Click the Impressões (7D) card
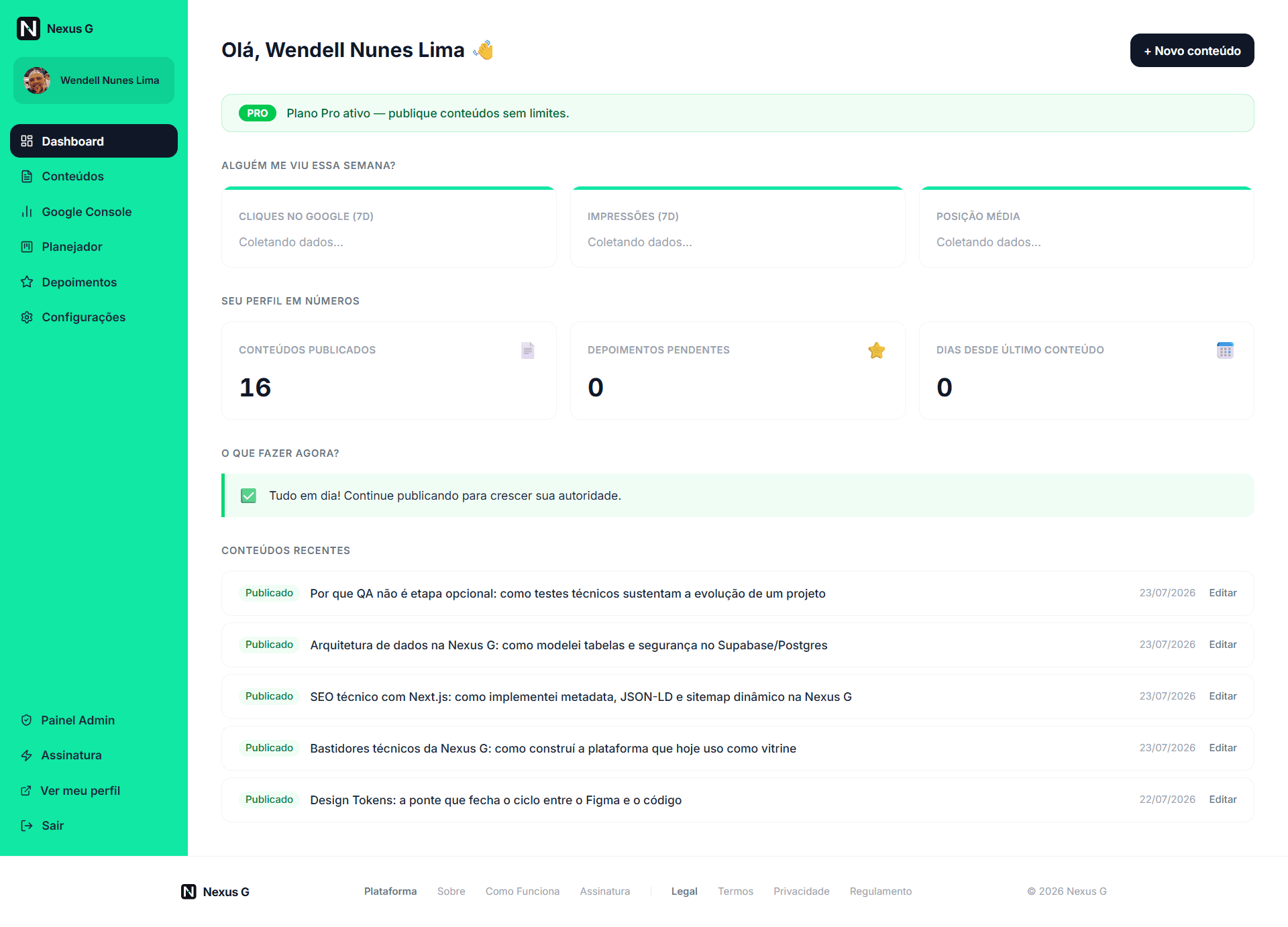The height and width of the screenshot is (927, 1288). click(x=738, y=227)
